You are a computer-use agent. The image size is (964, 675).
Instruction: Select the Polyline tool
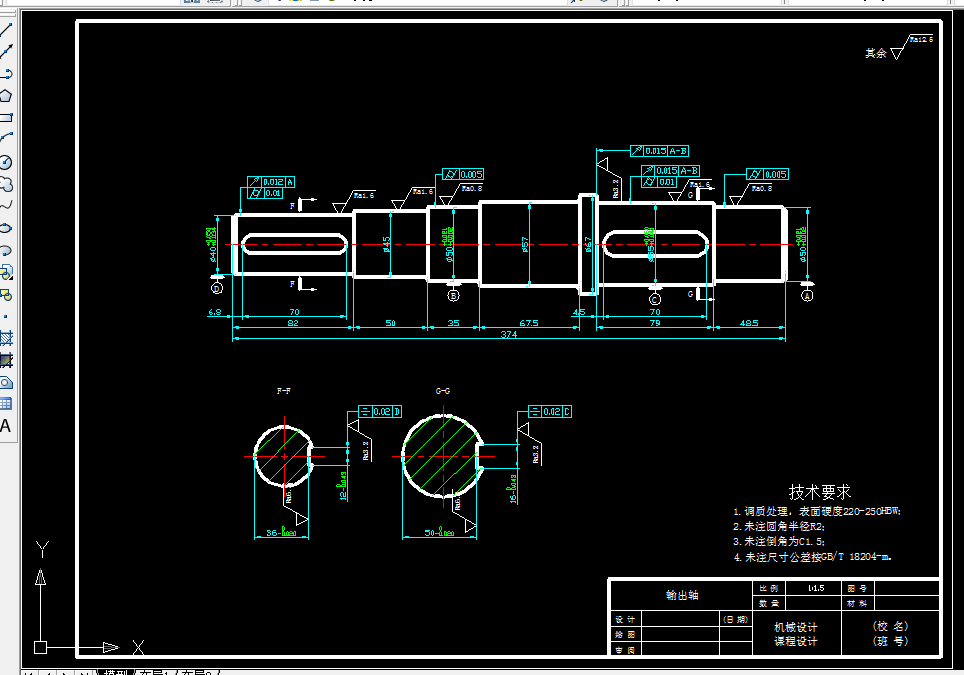pyautogui.click(x=6, y=74)
